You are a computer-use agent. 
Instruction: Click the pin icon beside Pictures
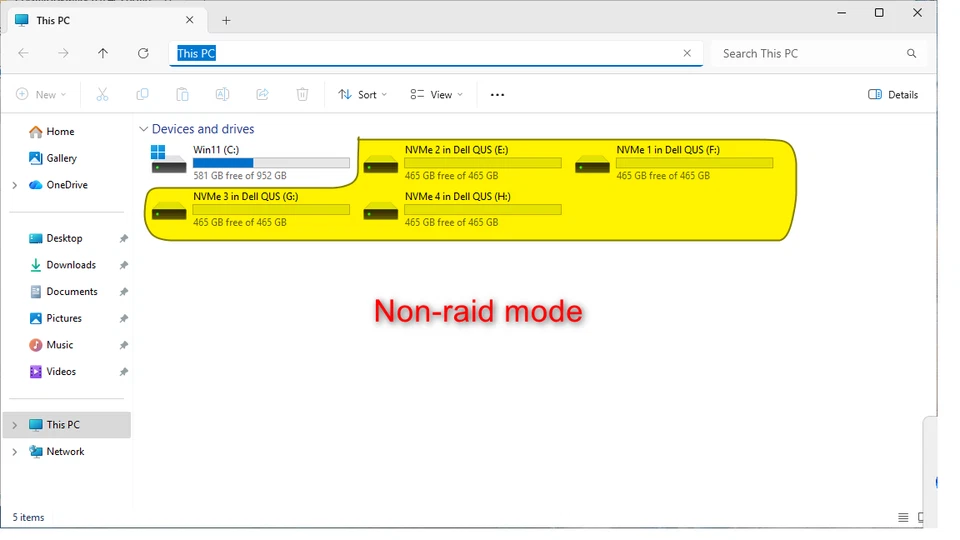click(x=124, y=318)
